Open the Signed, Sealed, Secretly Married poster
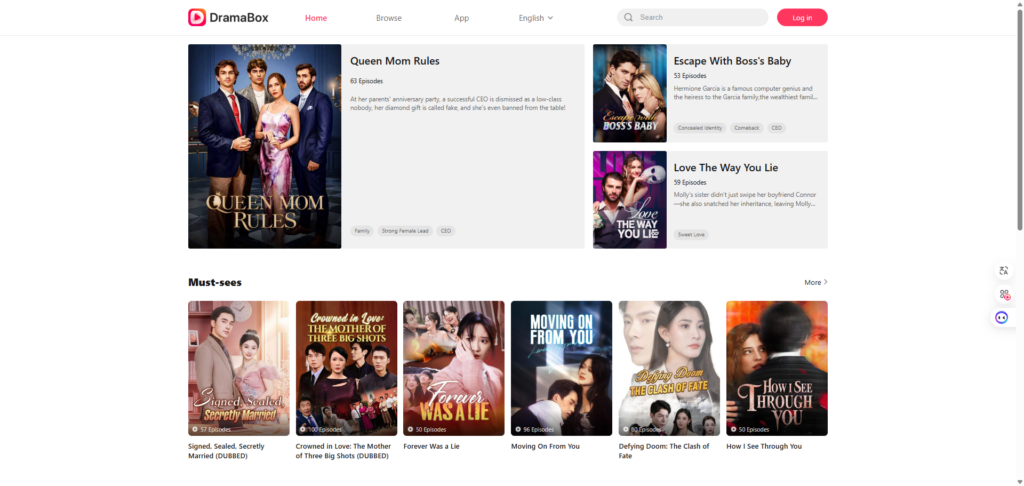Viewport: 1024px width, 486px height. point(238,368)
